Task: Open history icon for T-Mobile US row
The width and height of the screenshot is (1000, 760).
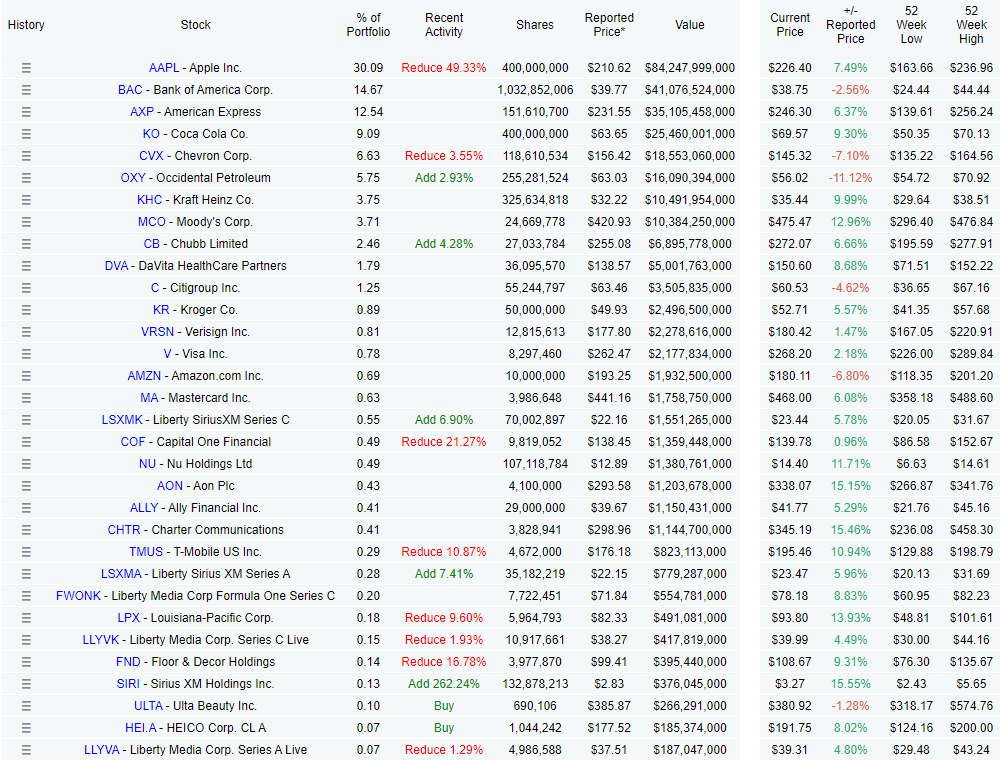Action: [26, 552]
